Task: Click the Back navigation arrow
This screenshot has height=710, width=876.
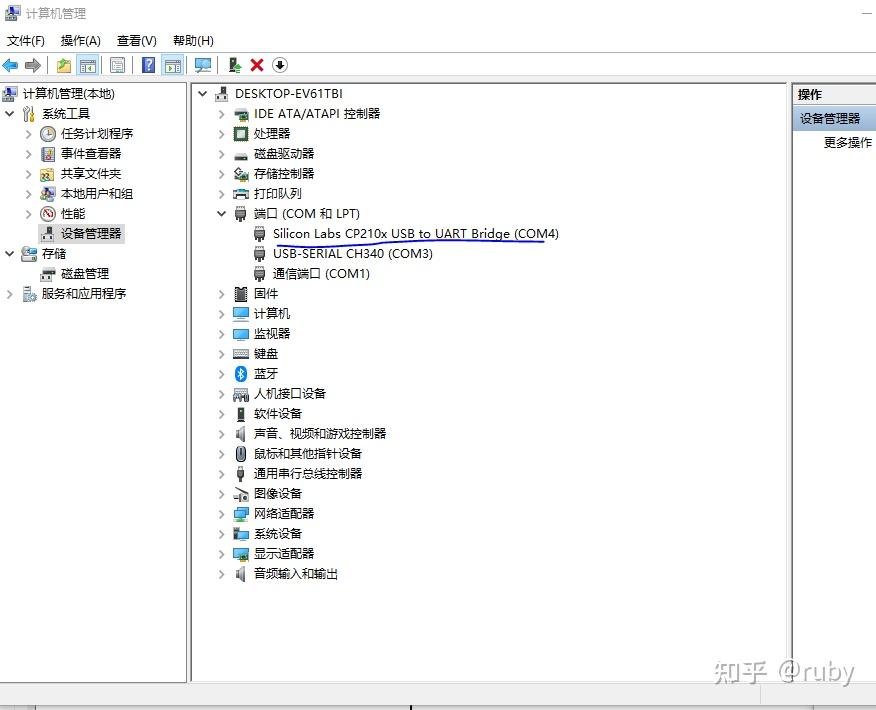Action: click(11, 65)
